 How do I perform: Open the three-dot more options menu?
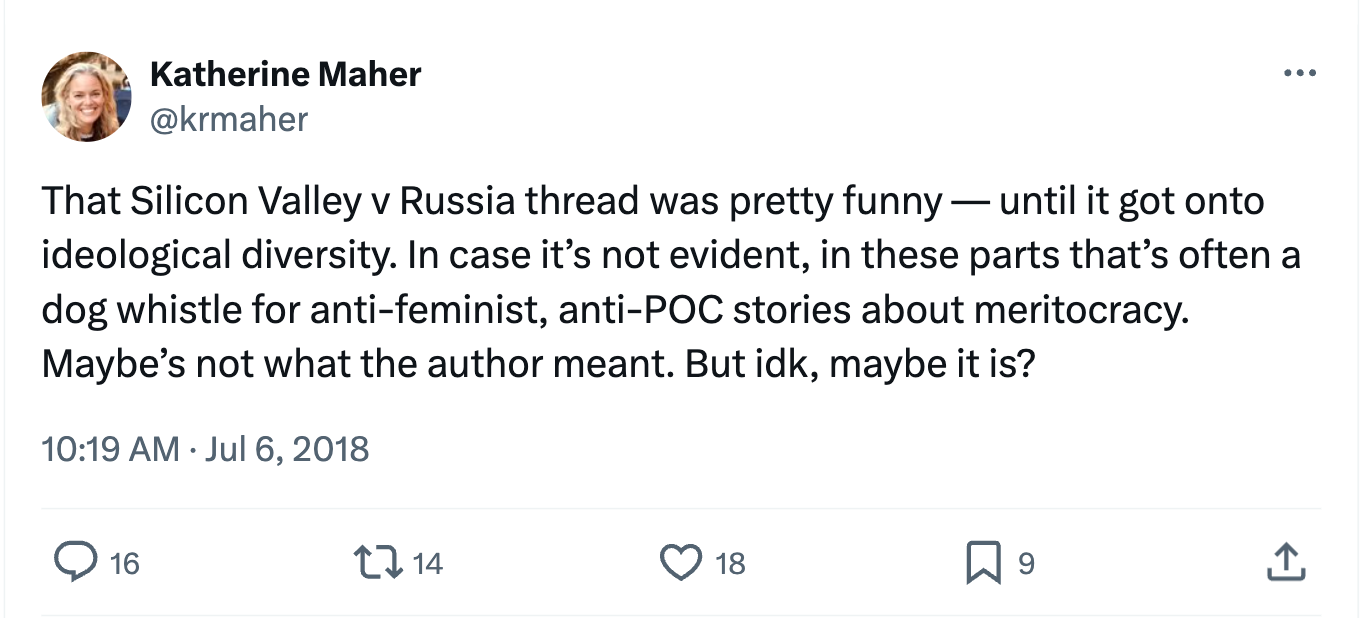[1299, 73]
